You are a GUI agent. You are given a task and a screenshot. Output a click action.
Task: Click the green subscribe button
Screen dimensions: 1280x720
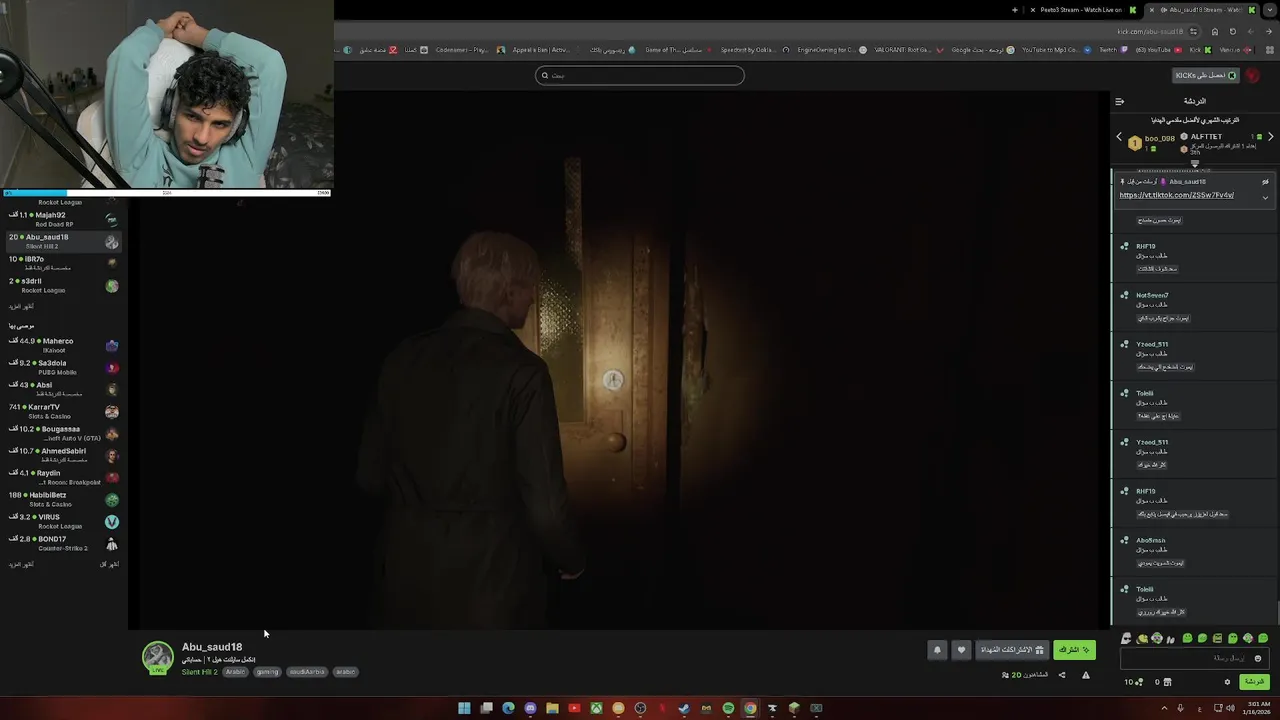(x=1074, y=650)
